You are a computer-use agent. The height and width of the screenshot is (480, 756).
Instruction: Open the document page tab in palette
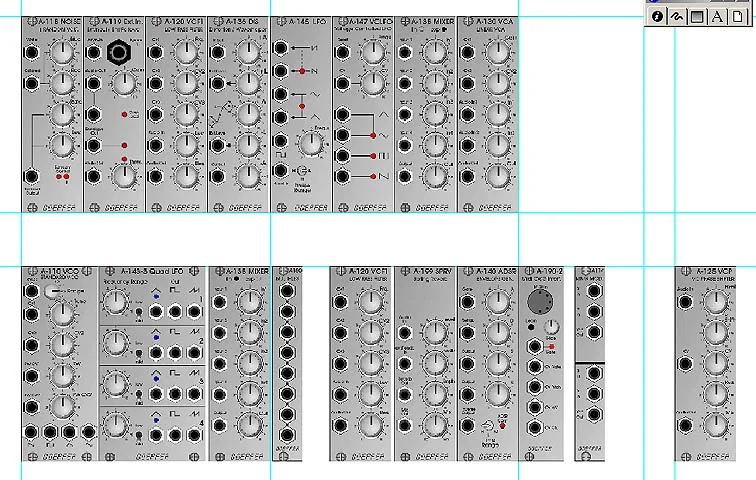[737, 17]
